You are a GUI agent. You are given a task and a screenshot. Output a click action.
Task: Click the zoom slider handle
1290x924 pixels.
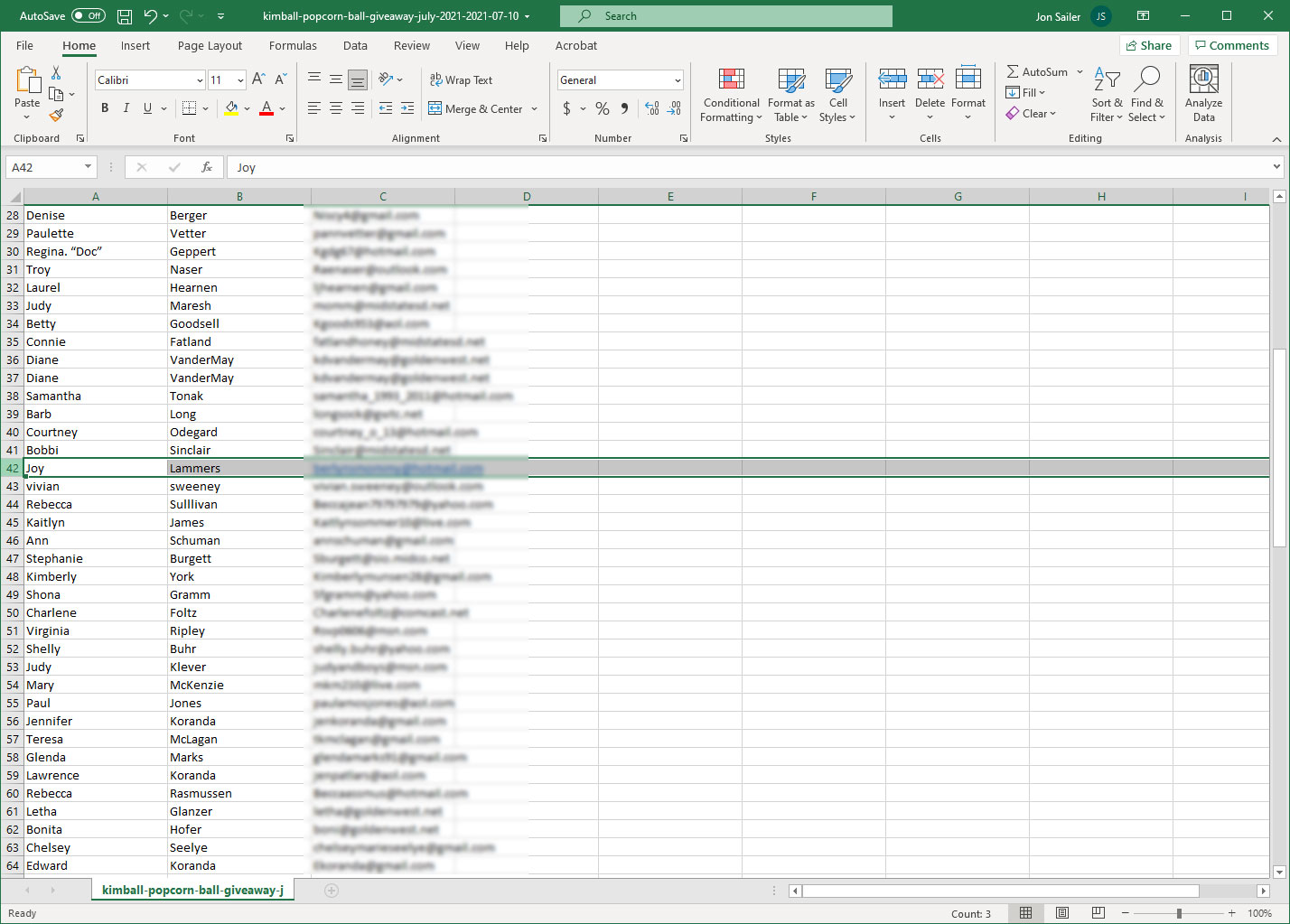click(1179, 913)
